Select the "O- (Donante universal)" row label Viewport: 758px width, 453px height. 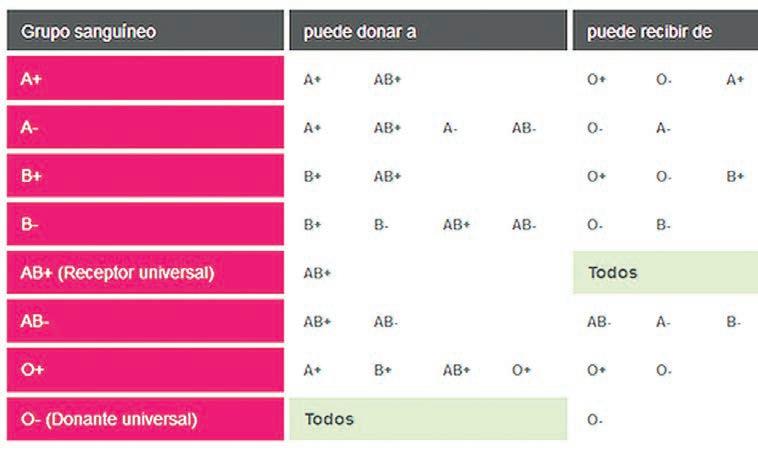(x=145, y=419)
